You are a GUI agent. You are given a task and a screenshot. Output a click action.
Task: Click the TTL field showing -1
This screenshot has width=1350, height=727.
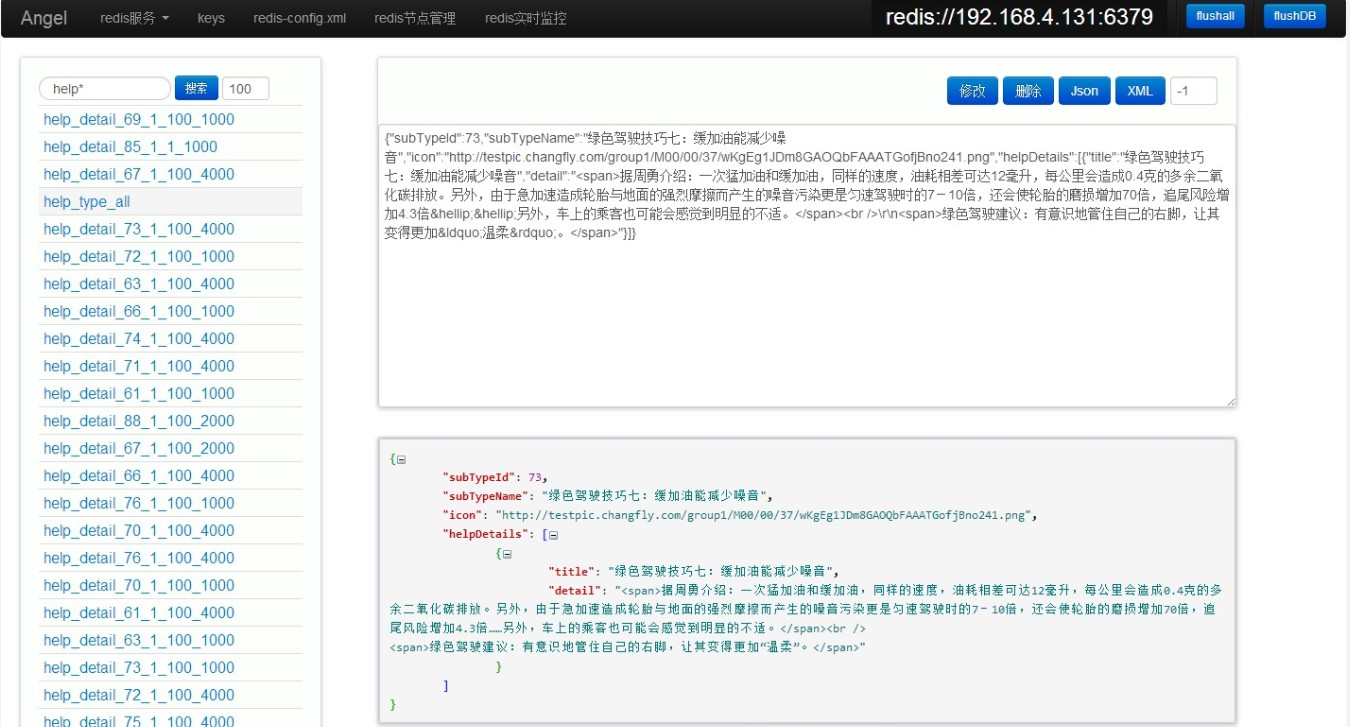click(x=1193, y=91)
